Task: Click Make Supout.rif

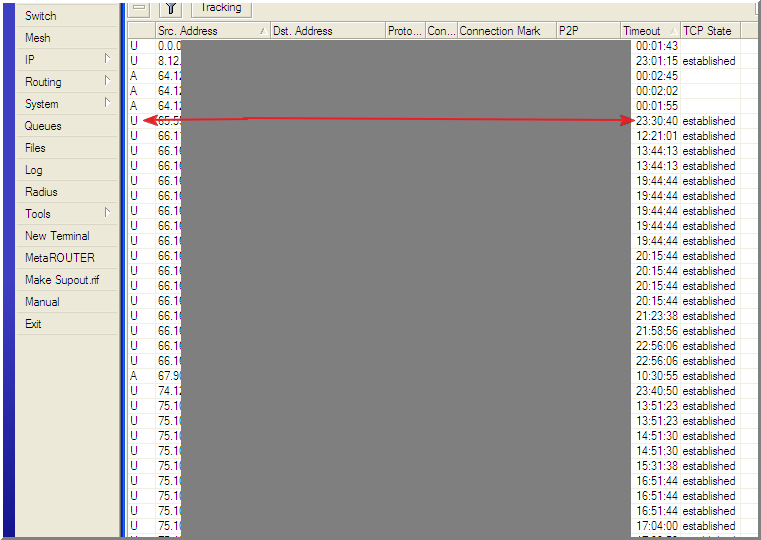Action: tap(67, 279)
